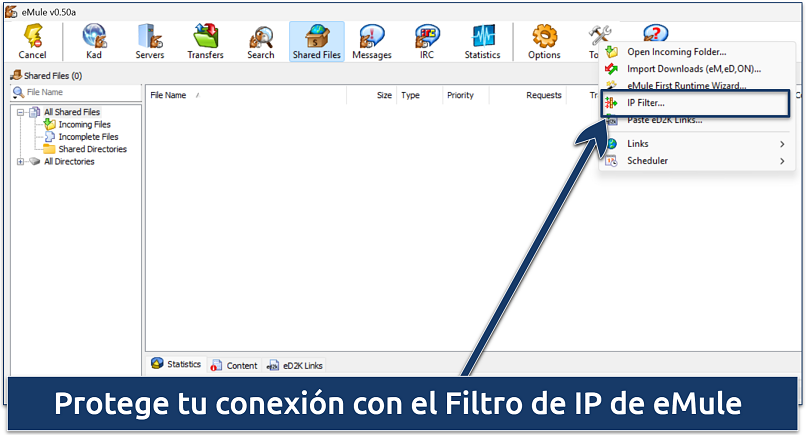Click the Scheduler submenu arrow
806x435 pixels.
(x=782, y=161)
